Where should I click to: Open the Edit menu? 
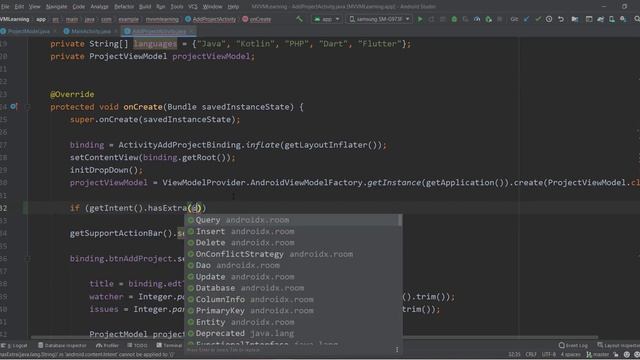tap(19, 7)
